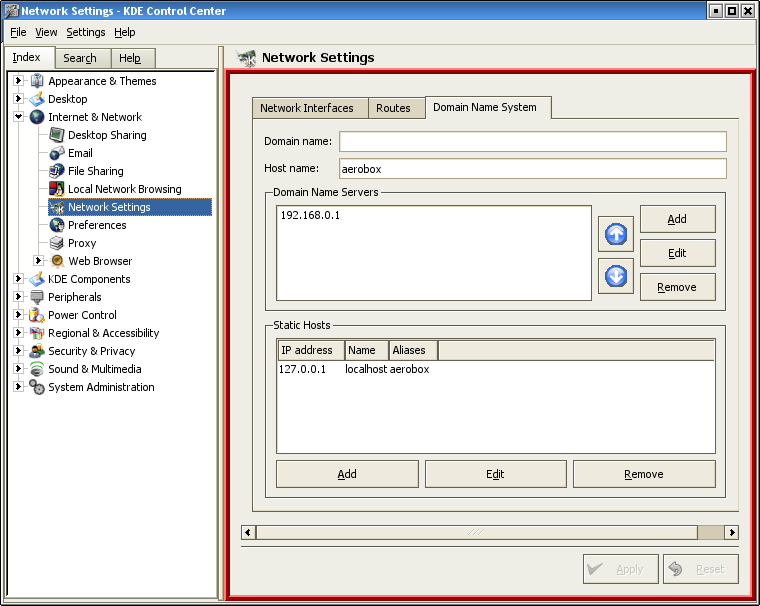
Task: Open the Network Interfaces tab
Action: click(310, 108)
